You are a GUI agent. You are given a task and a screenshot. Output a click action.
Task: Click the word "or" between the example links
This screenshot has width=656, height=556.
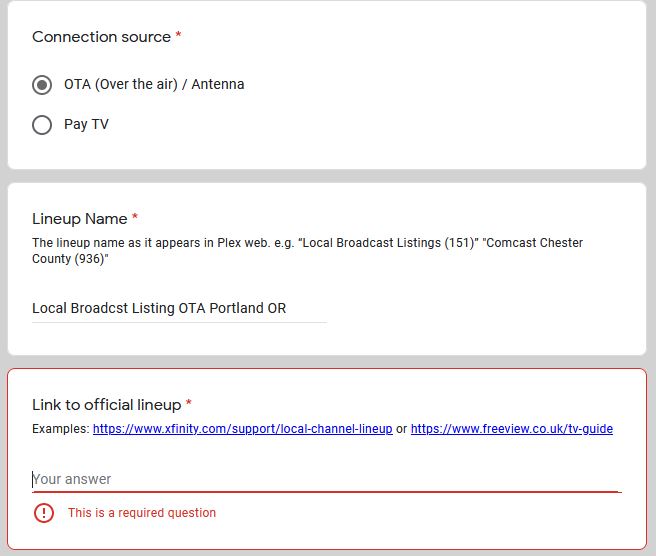click(x=401, y=429)
